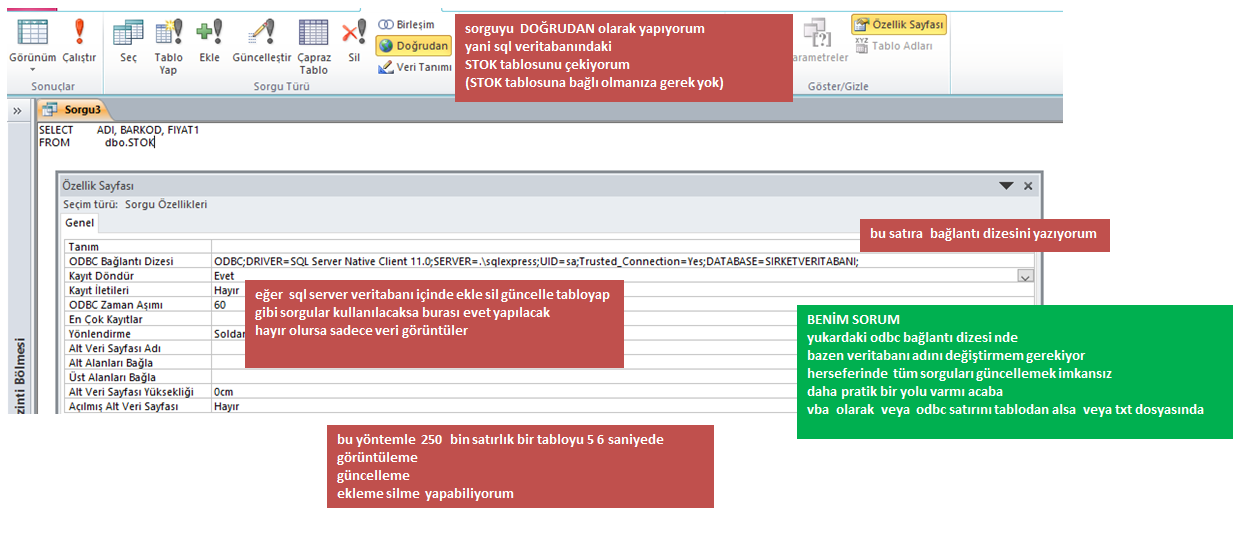Click the ODBC Zaman Aşımı value field
This screenshot has width=1233, height=545.
(228, 304)
